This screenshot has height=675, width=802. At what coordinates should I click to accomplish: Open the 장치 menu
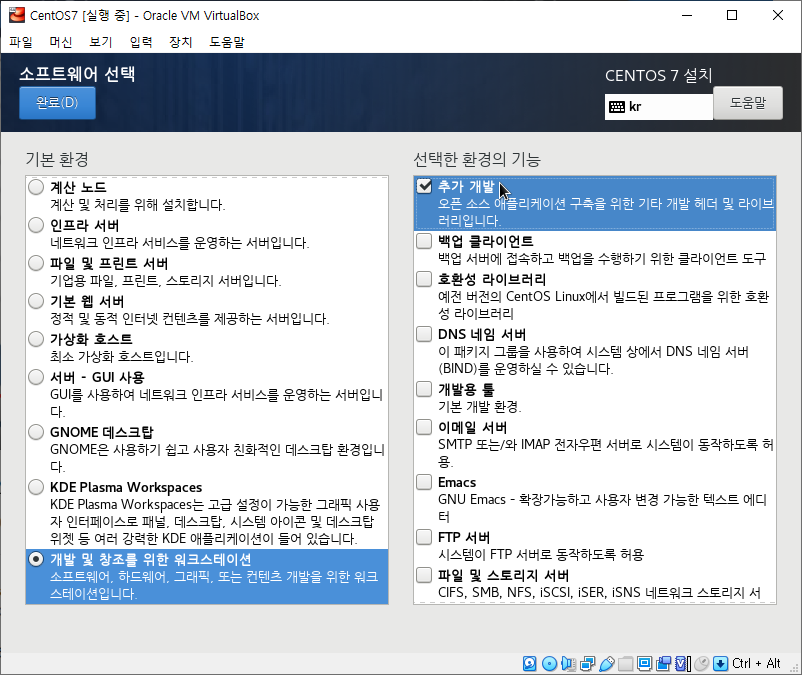pyautogui.click(x=181, y=42)
